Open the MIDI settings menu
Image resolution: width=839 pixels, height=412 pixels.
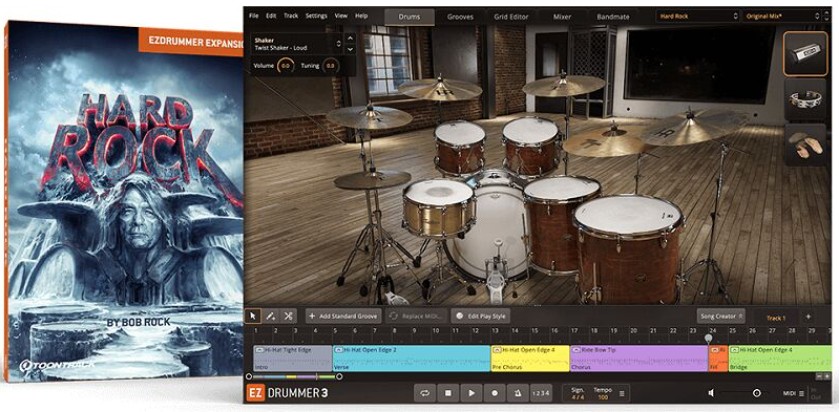[793, 393]
